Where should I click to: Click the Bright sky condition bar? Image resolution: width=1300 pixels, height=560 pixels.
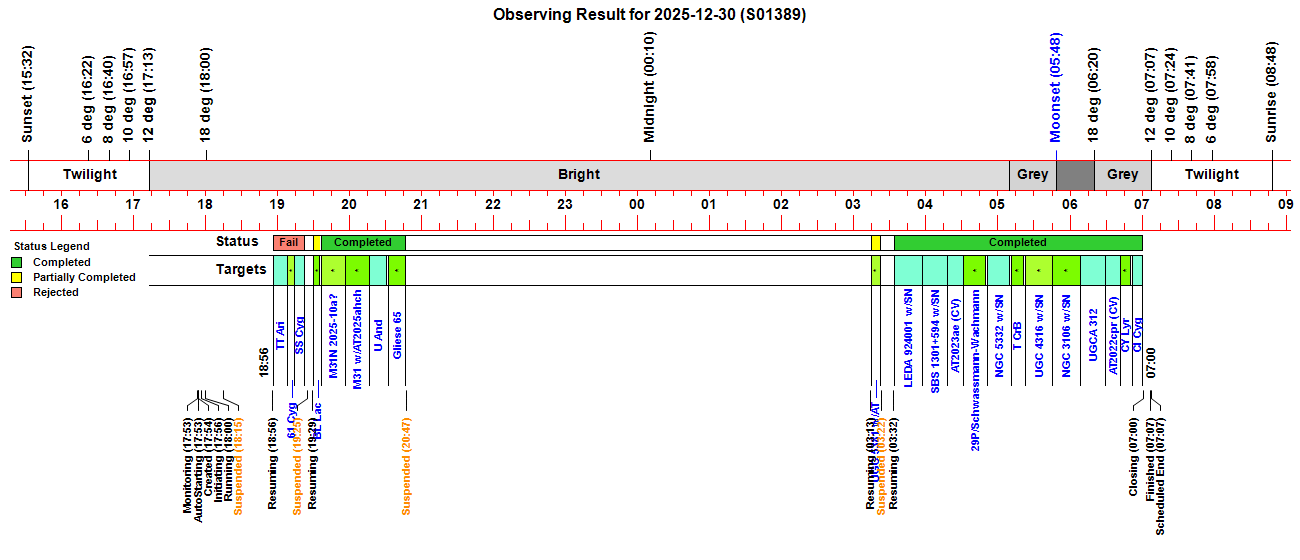579,174
